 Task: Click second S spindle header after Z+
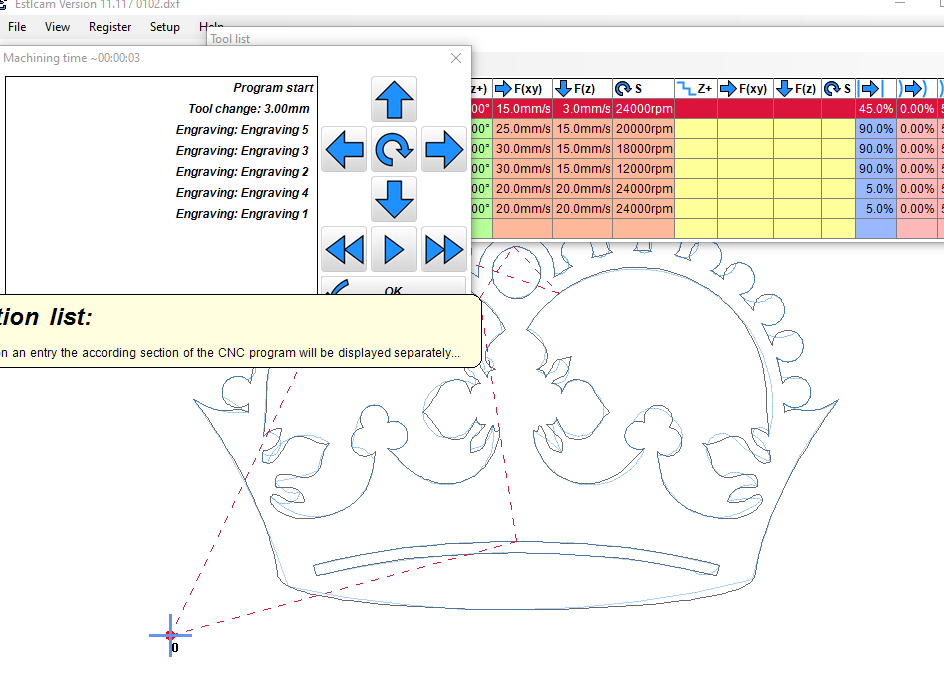pos(838,89)
